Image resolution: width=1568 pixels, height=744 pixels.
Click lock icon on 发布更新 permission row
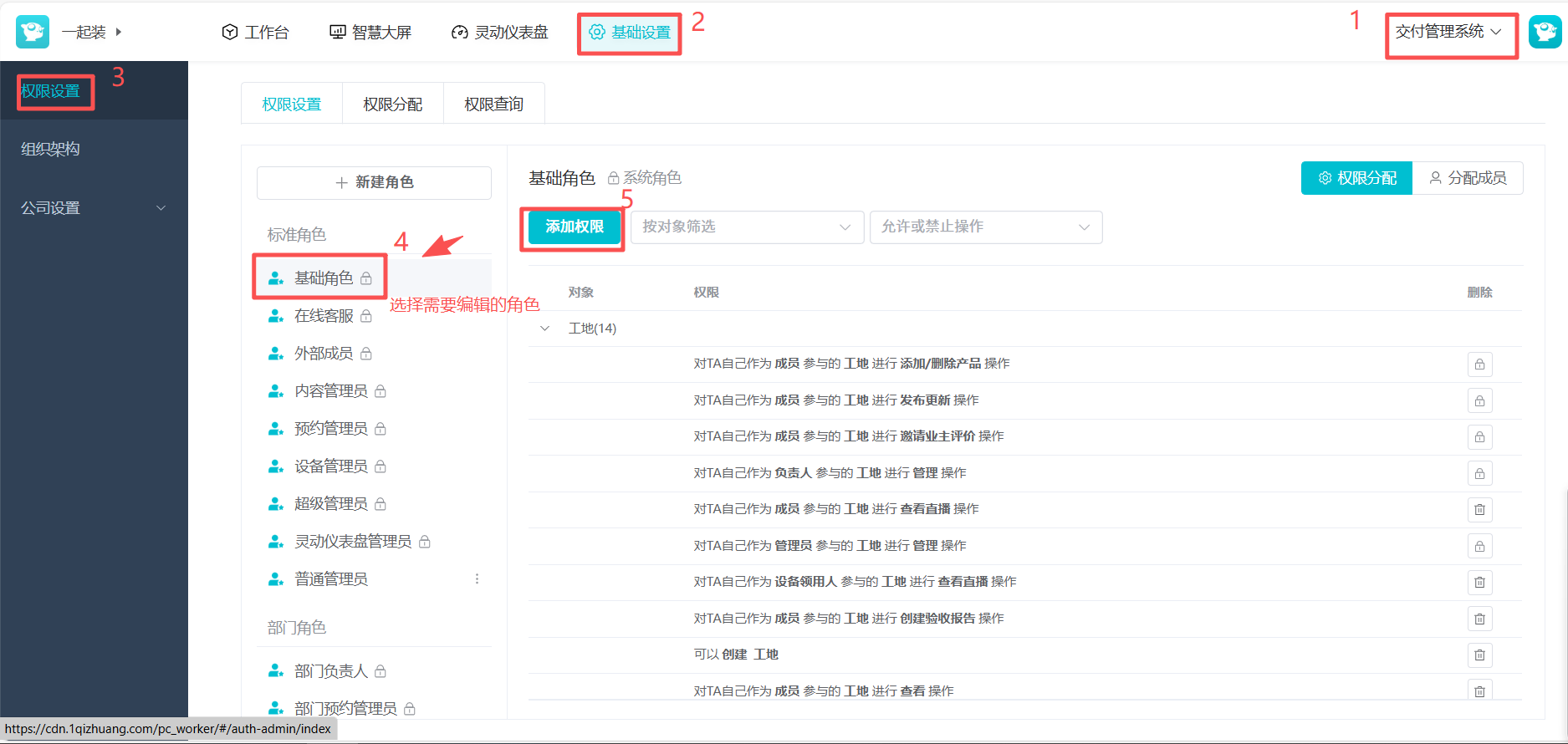(1479, 400)
